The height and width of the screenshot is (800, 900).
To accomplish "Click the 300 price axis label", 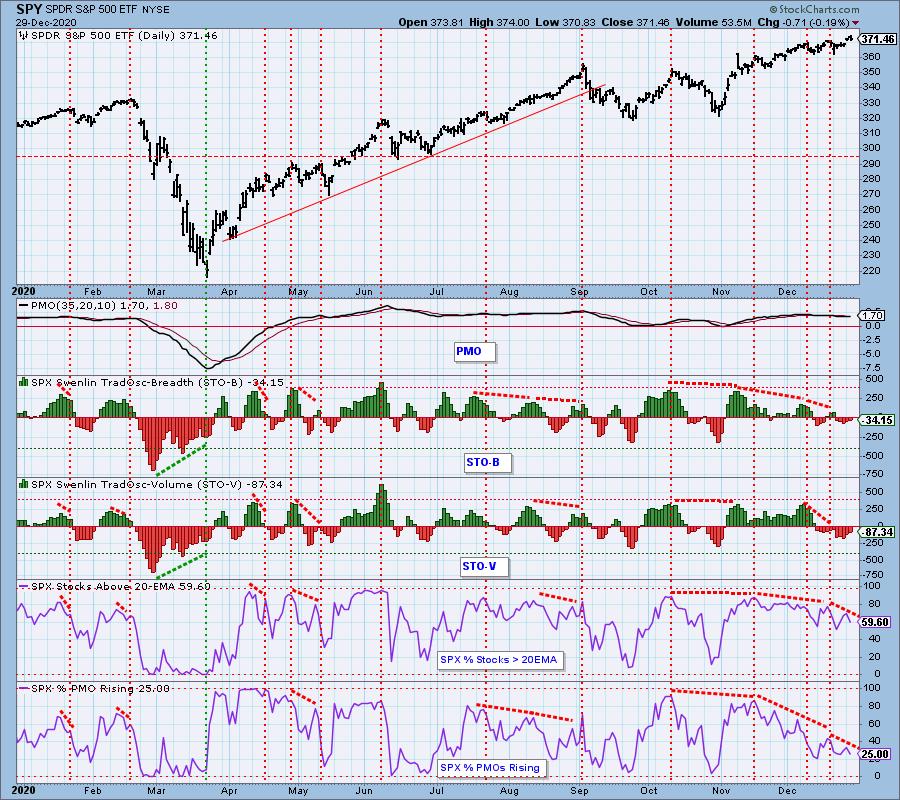I will pos(871,148).
